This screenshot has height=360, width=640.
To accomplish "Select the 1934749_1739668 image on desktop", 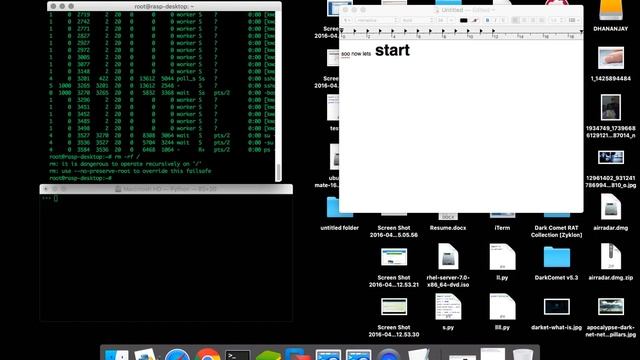I will (611, 107).
